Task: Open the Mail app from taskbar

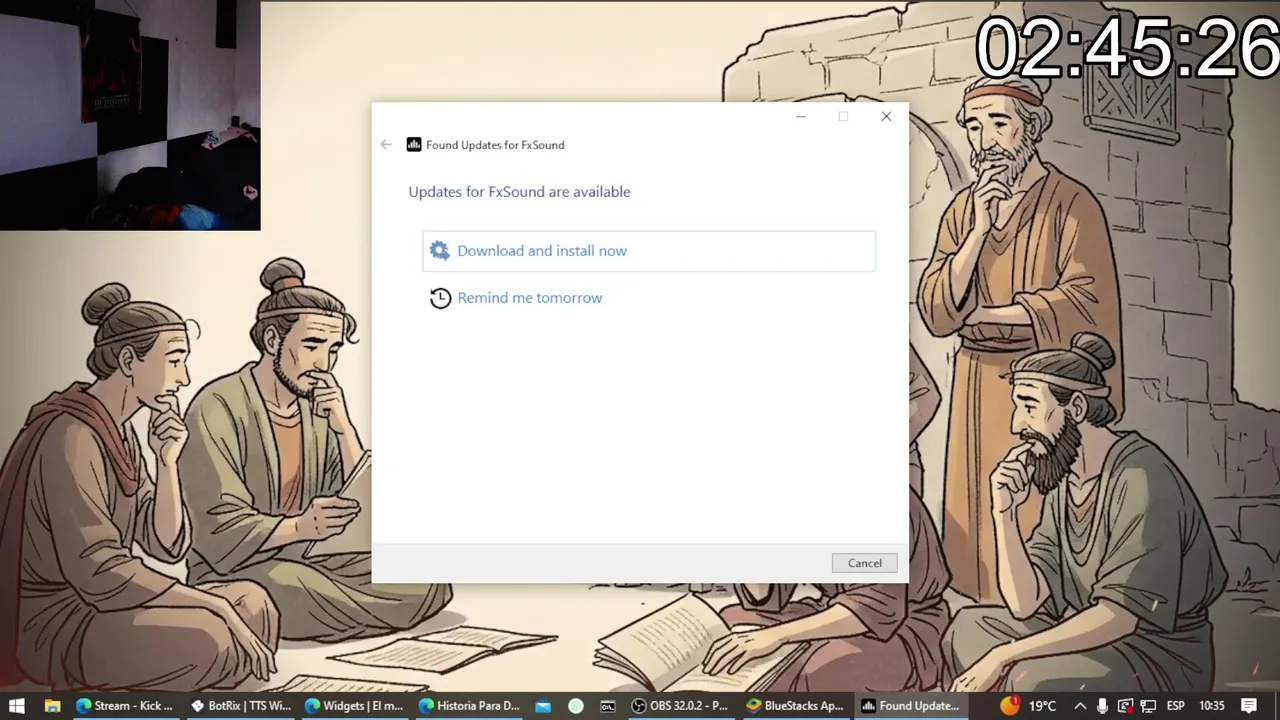Action: tap(543, 706)
